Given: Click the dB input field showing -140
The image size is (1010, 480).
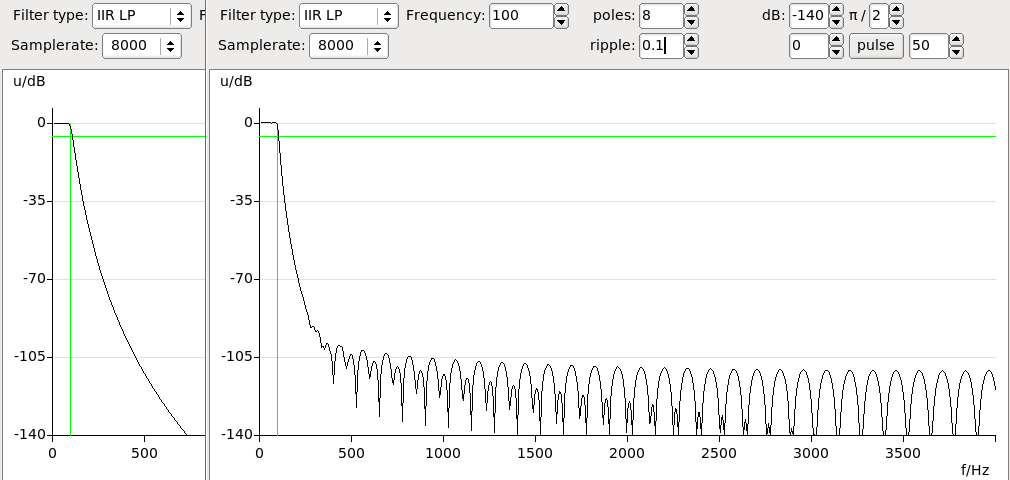Looking at the screenshot, I should (808, 15).
